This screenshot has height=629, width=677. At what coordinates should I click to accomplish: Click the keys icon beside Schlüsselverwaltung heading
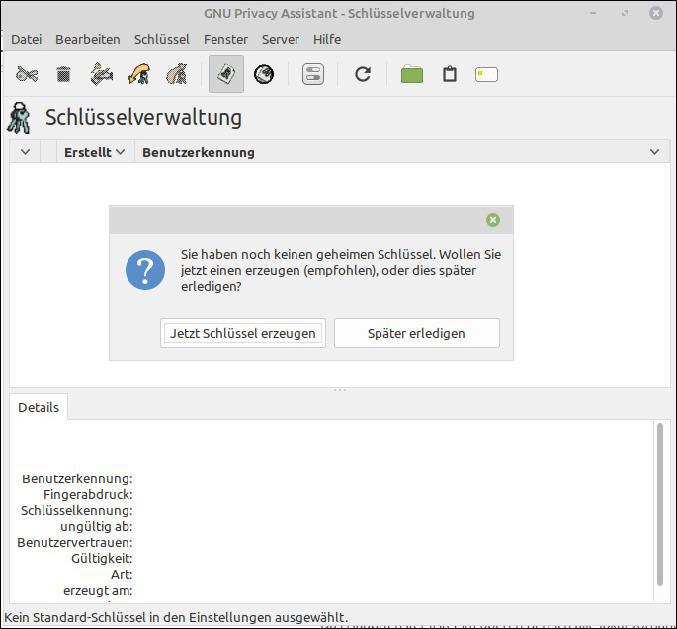click(x=19, y=117)
